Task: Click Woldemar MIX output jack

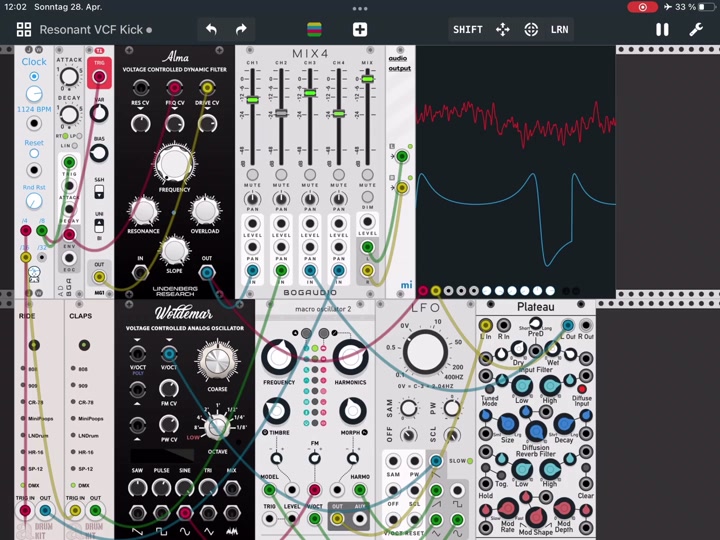Action: click(x=231, y=488)
